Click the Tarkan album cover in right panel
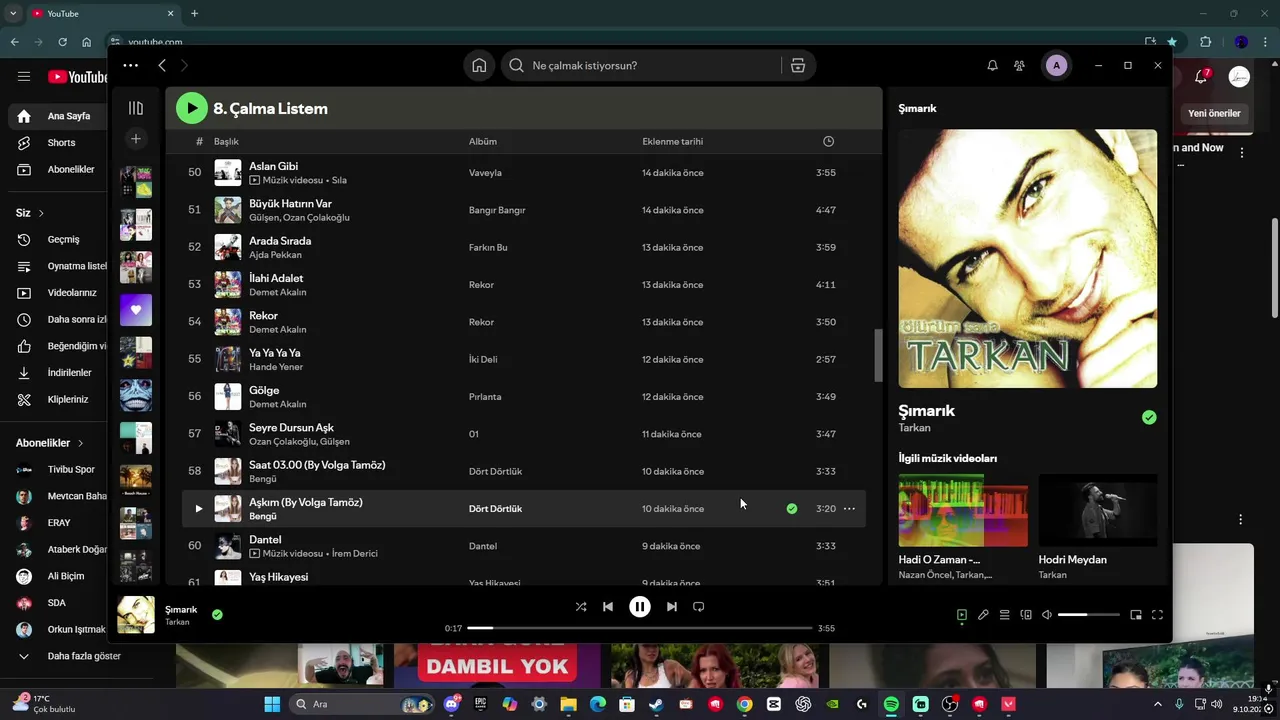 click(x=1027, y=258)
